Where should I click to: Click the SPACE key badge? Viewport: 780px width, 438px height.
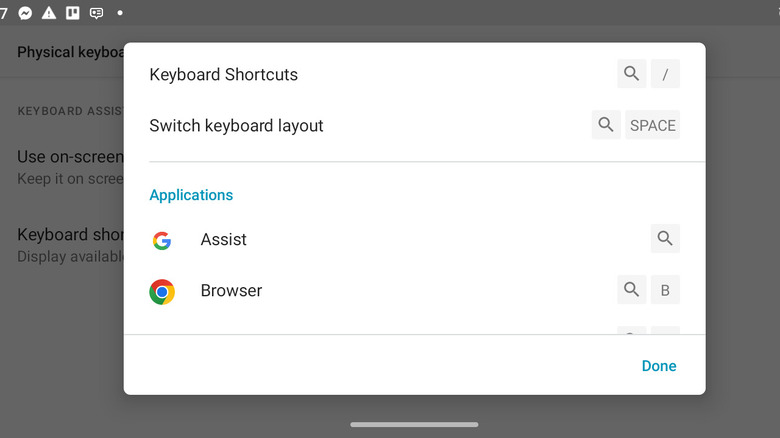click(x=652, y=125)
